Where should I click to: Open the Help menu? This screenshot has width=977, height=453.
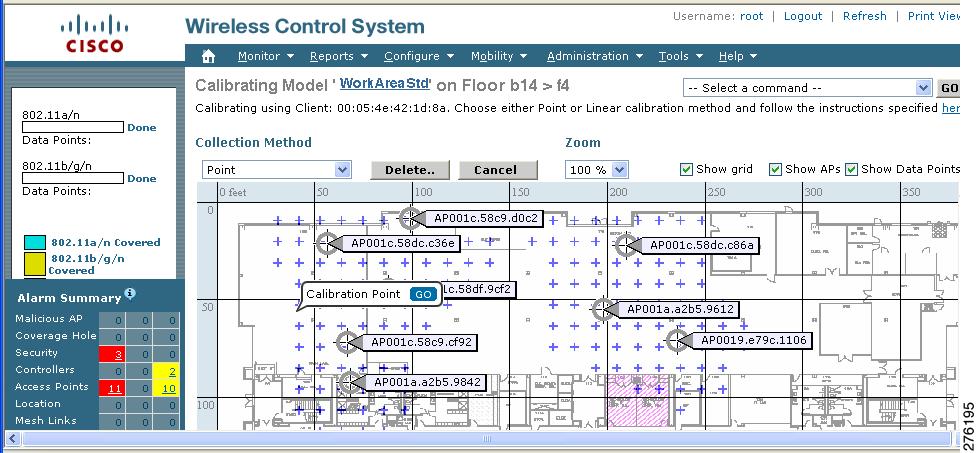click(x=738, y=56)
